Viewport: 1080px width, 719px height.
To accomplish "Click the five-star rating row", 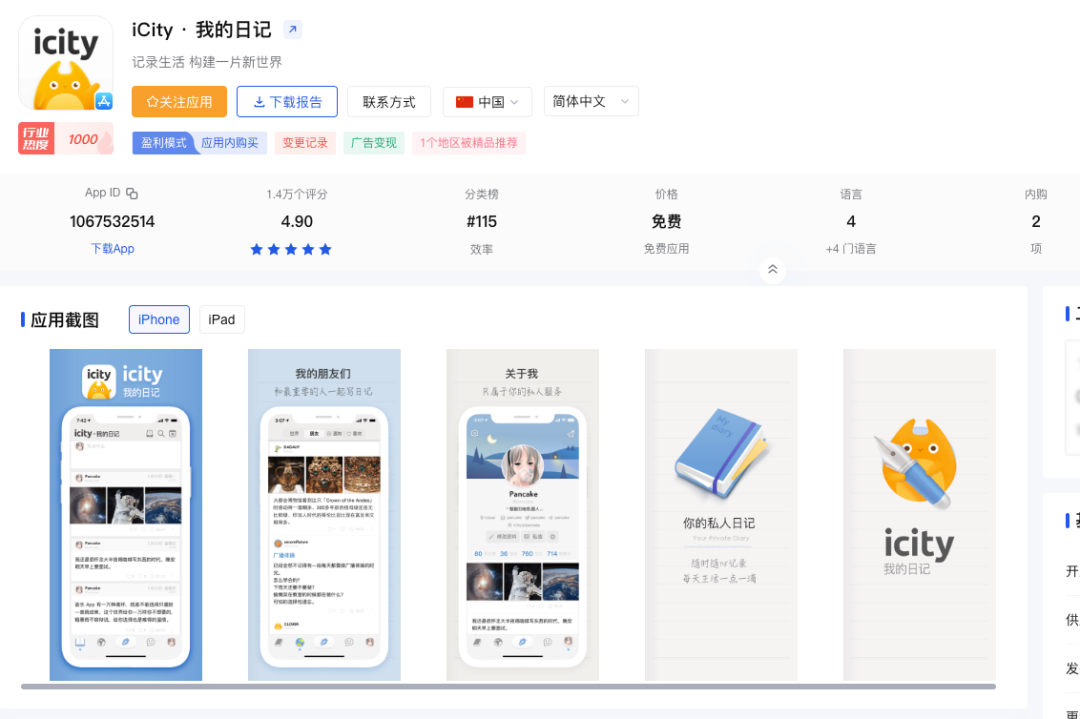I will coord(291,249).
